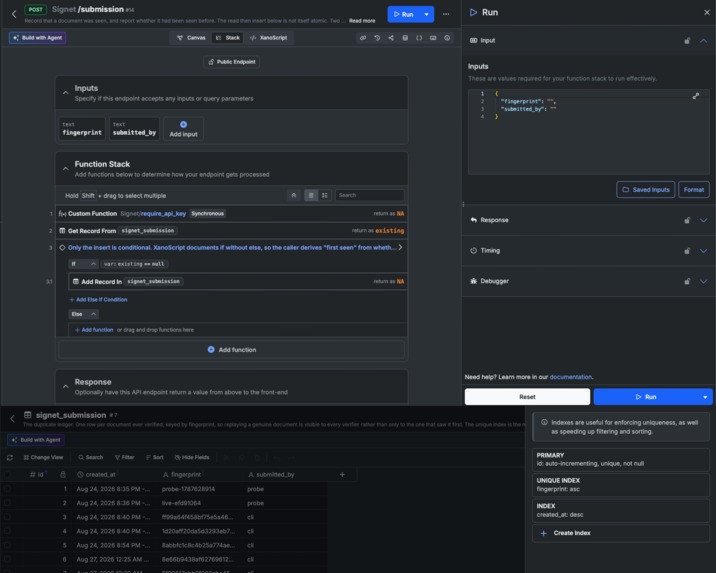
Task: Click Create Index
Action: coord(621,533)
